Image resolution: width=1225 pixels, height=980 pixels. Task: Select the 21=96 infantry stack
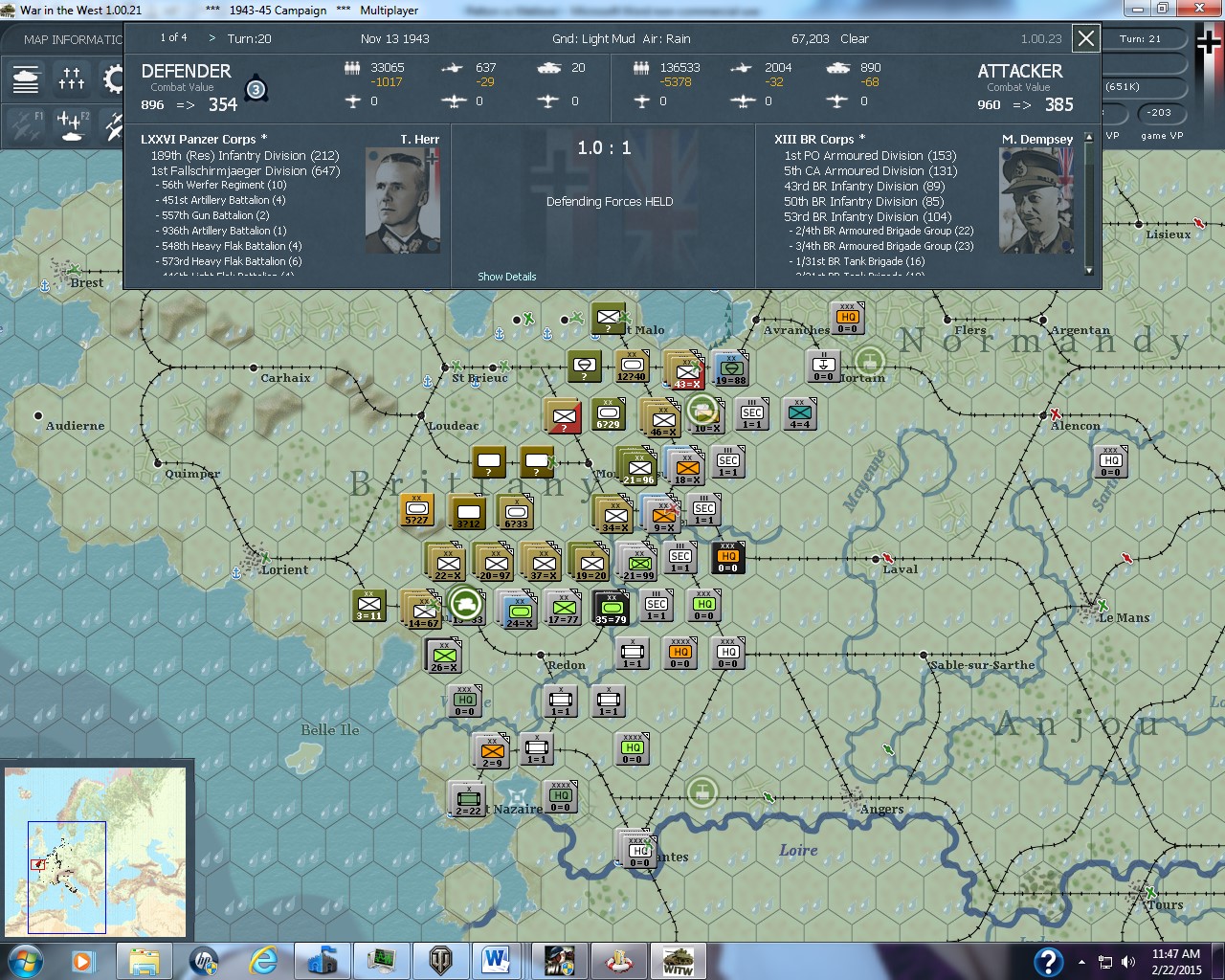[638, 468]
